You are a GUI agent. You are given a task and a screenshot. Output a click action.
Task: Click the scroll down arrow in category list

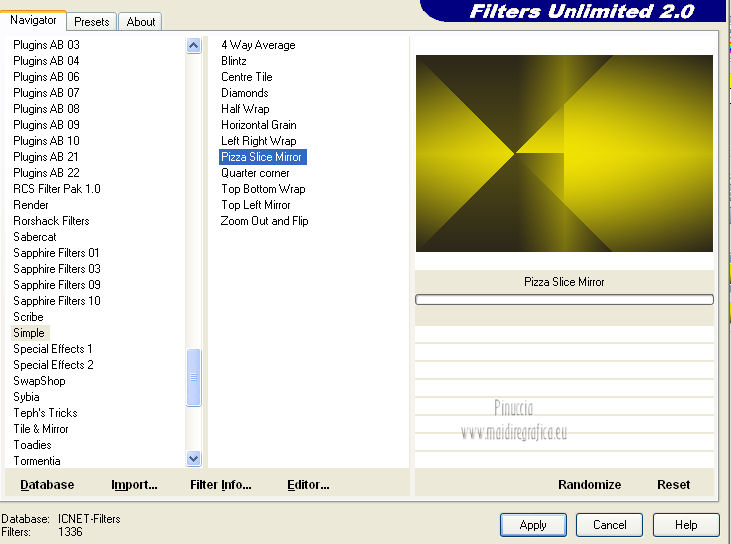point(193,459)
